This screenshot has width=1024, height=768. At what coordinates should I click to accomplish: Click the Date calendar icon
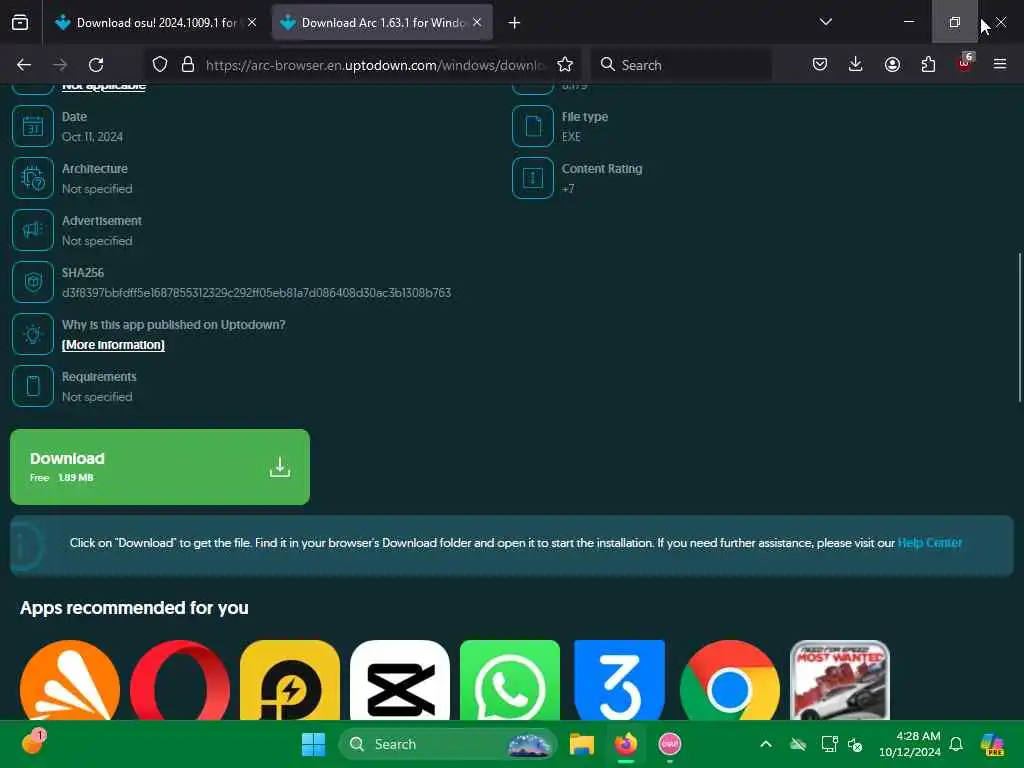33,126
